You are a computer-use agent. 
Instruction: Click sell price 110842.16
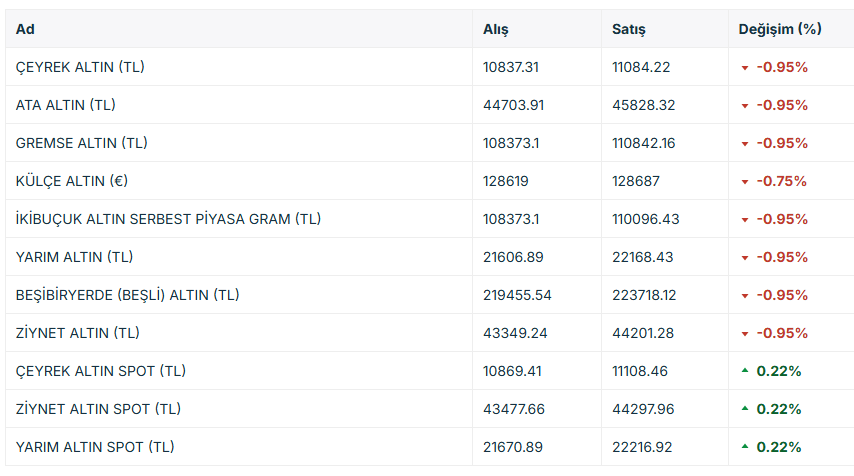coord(644,143)
